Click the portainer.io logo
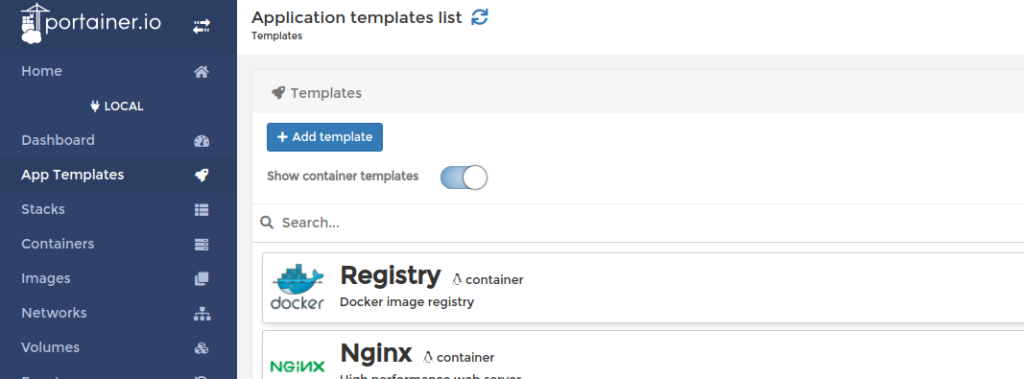 click(91, 24)
